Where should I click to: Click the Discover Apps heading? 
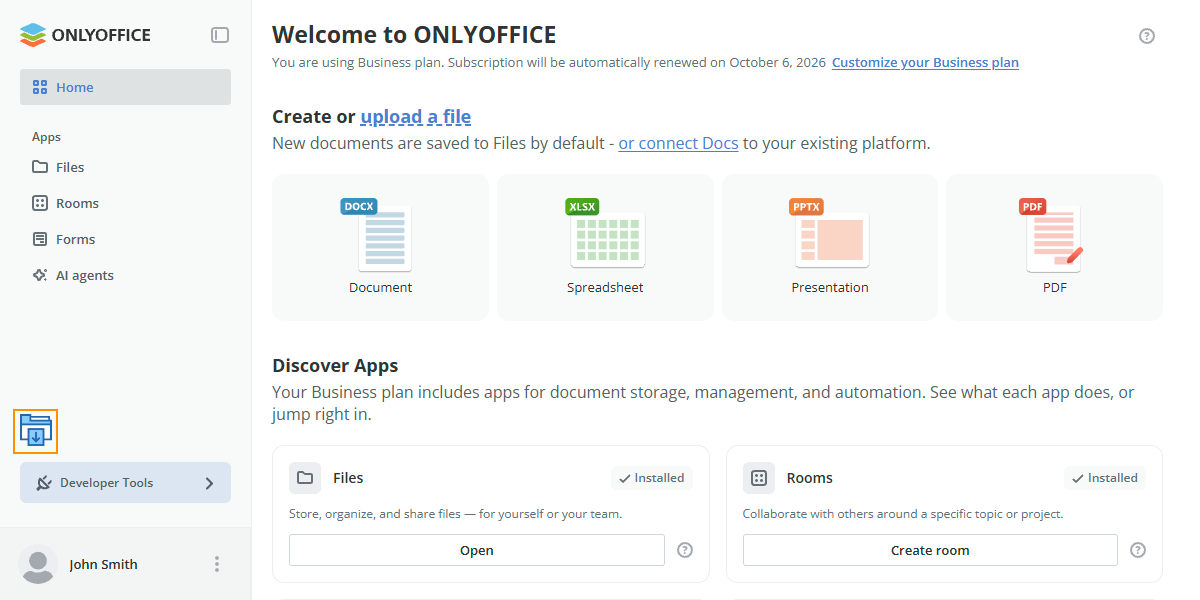[335, 365]
